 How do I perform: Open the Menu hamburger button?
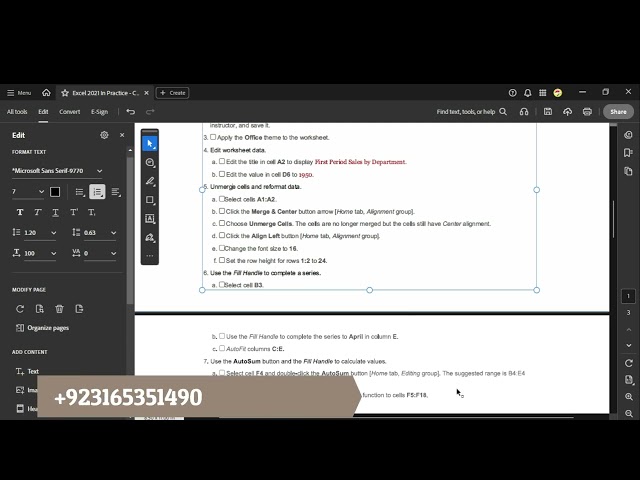[19, 93]
